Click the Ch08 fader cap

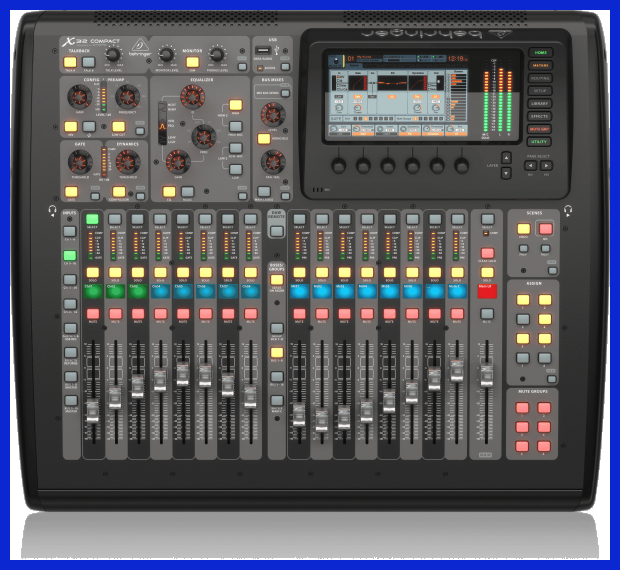pyautogui.click(x=250, y=396)
